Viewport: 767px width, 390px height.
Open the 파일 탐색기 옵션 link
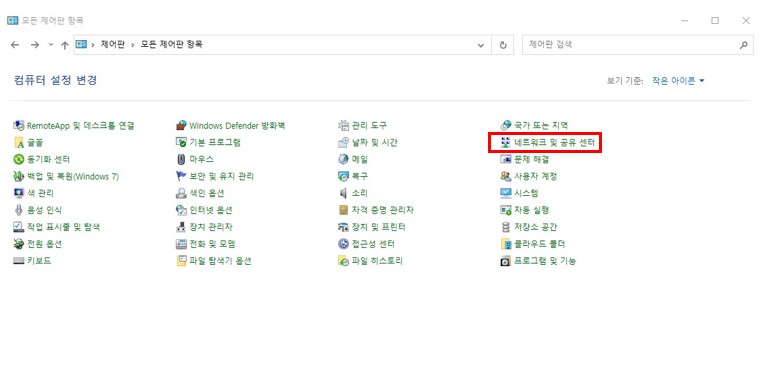click(221, 261)
